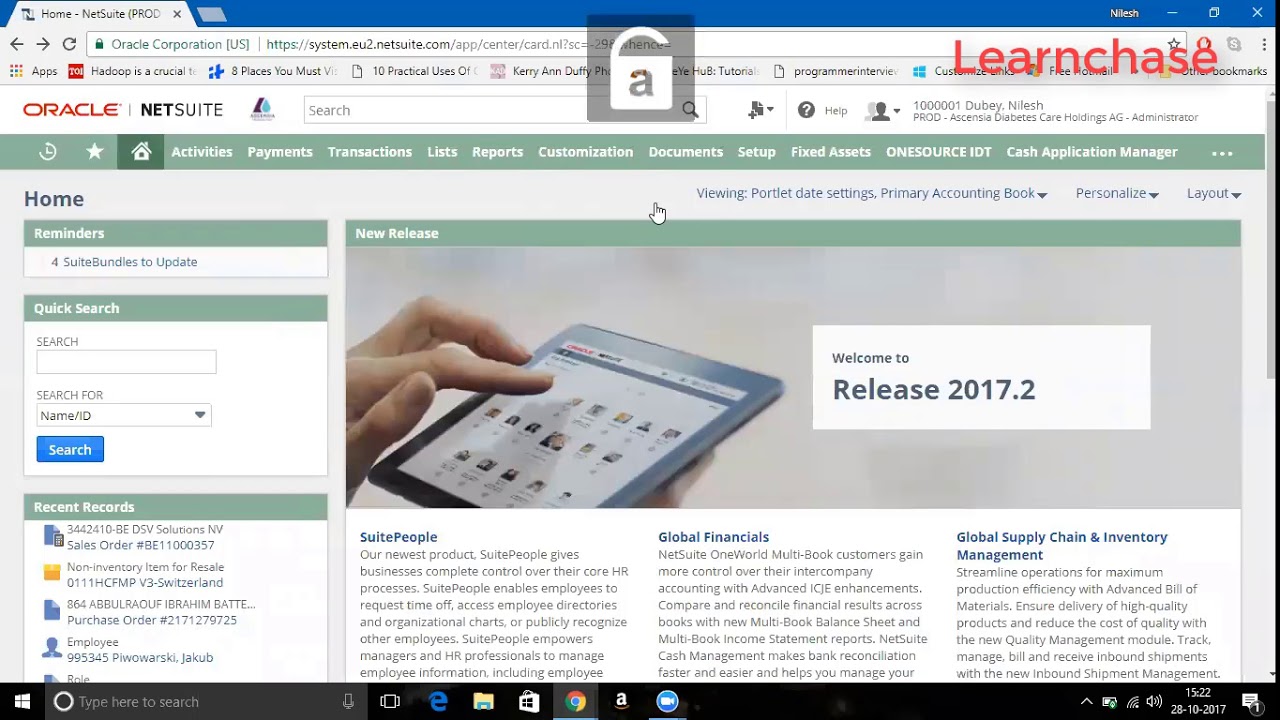The width and height of the screenshot is (1280, 720).
Task: Click the Quick Search text field
Action: pos(126,362)
